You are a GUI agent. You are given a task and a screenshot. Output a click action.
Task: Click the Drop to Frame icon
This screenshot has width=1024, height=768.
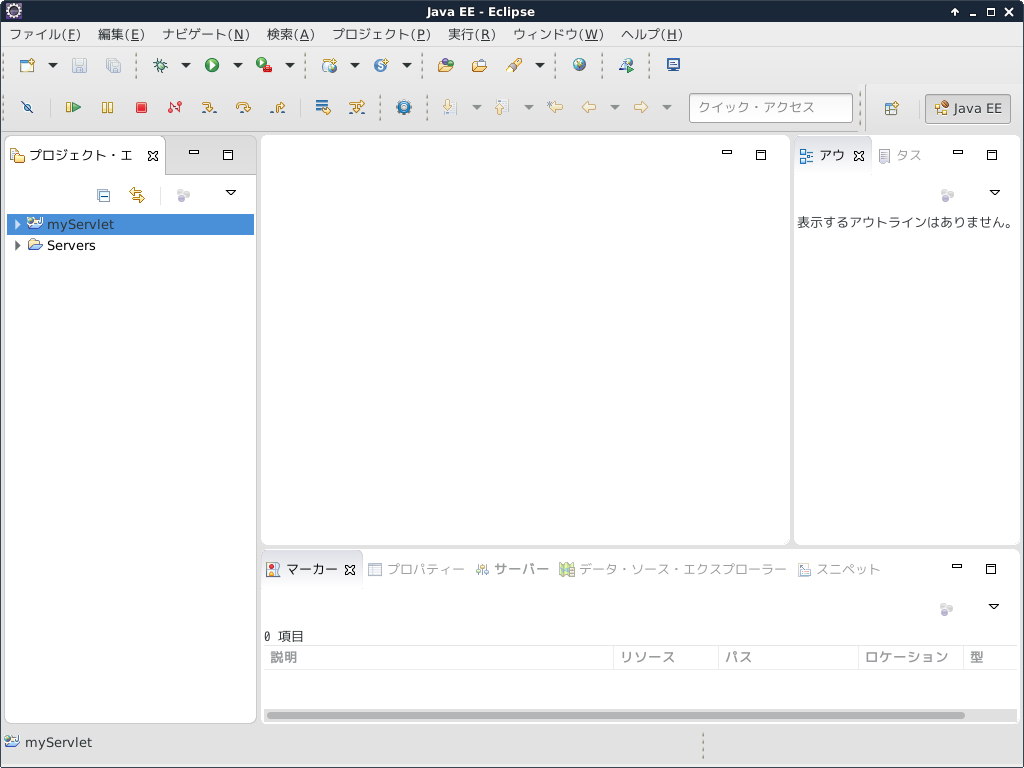pos(323,107)
